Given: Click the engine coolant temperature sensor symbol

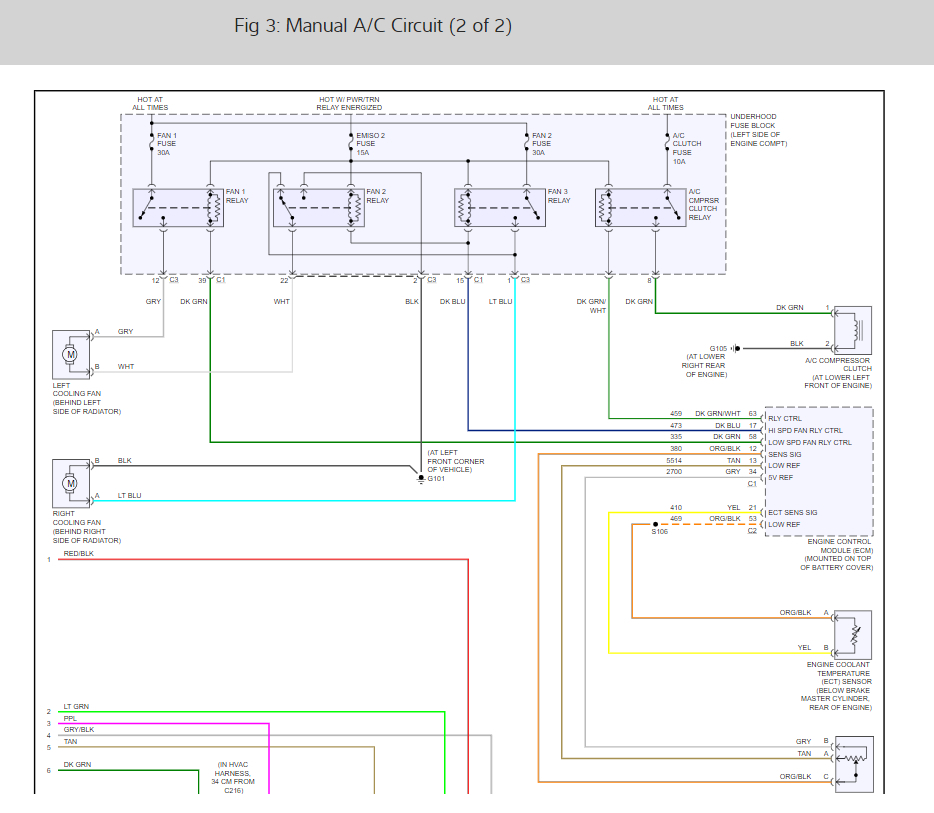Looking at the screenshot, I should click(853, 635).
